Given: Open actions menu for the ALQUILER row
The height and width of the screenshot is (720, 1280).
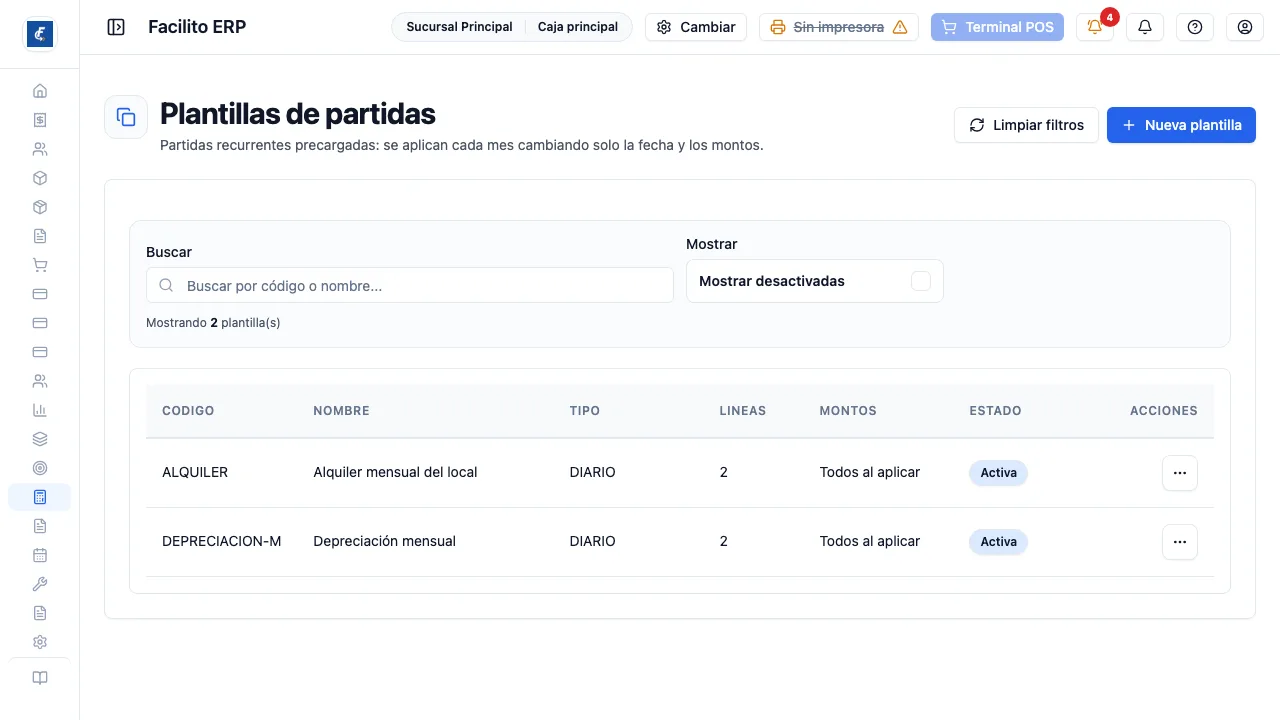Looking at the screenshot, I should (x=1180, y=473).
